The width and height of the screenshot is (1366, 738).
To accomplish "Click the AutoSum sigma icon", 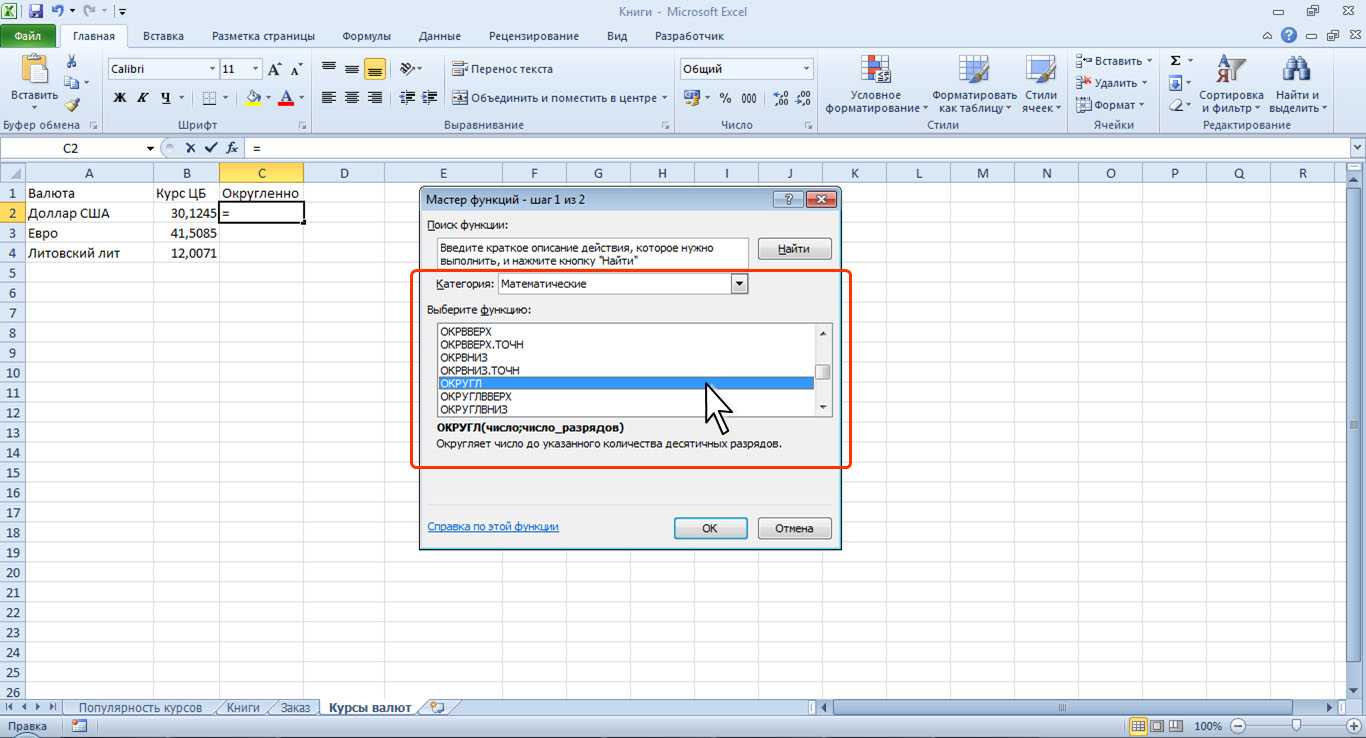I will [x=1176, y=61].
